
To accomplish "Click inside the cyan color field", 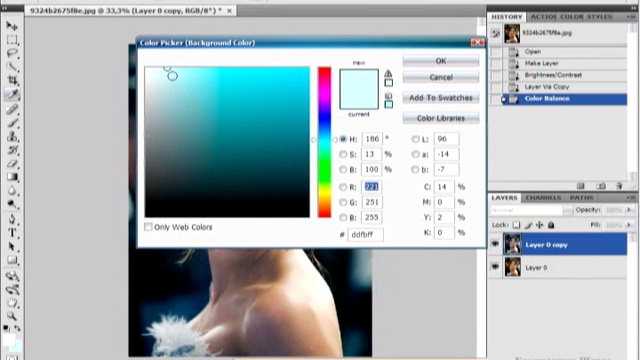I will 227,142.
